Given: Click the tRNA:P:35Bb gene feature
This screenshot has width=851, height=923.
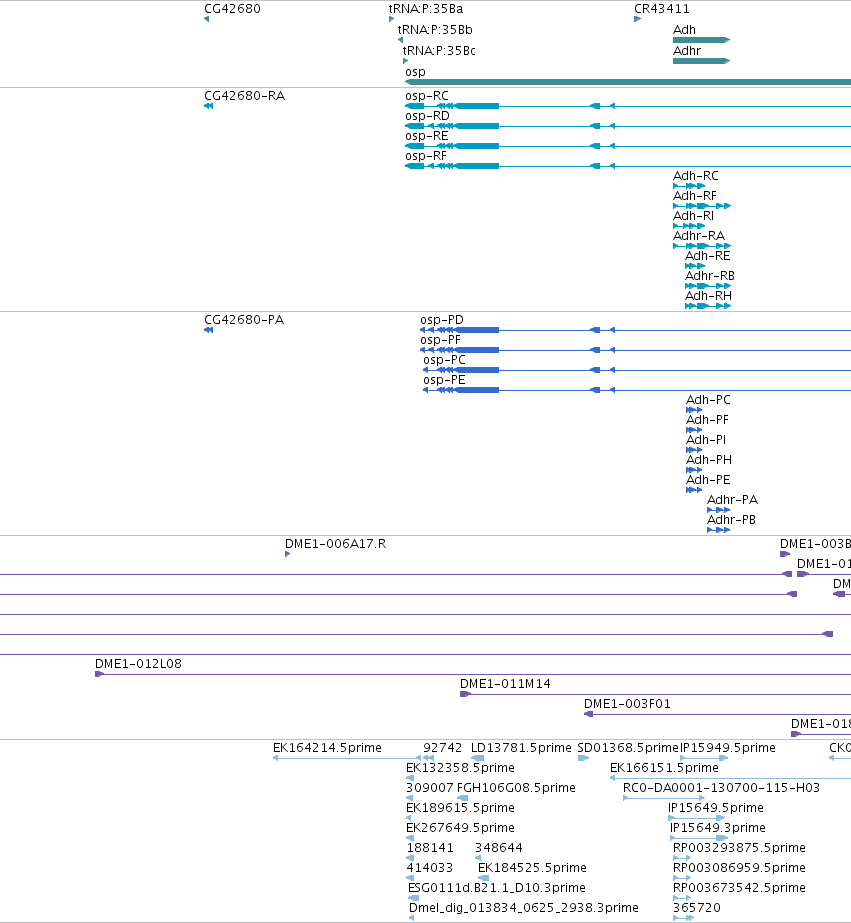Looking at the screenshot, I should (400, 40).
